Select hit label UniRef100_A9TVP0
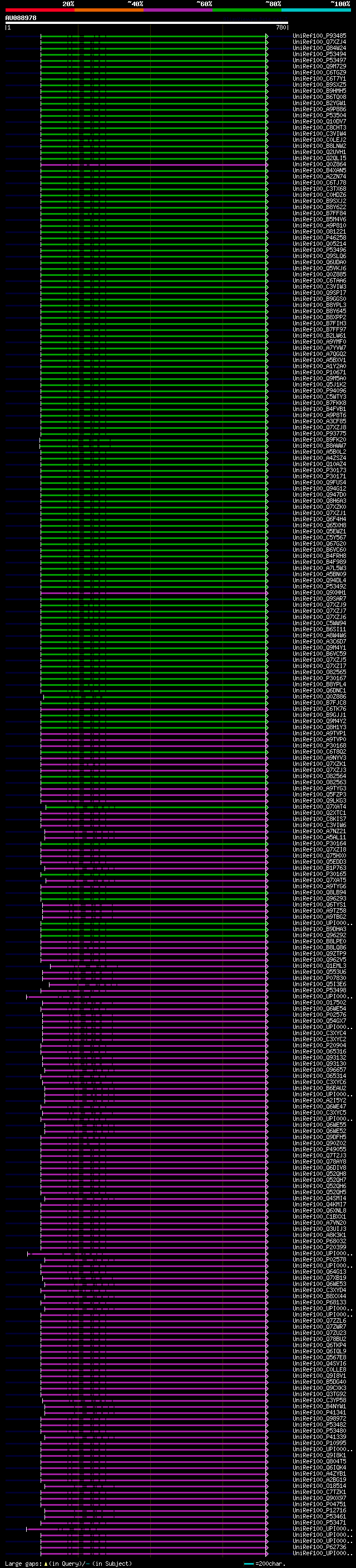 (319, 740)
